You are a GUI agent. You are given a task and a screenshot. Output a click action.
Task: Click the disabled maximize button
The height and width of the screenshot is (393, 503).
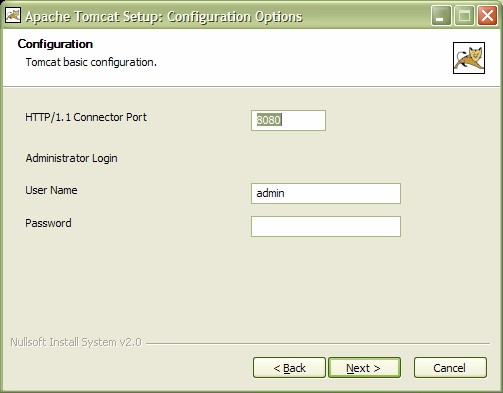(x=464, y=15)
